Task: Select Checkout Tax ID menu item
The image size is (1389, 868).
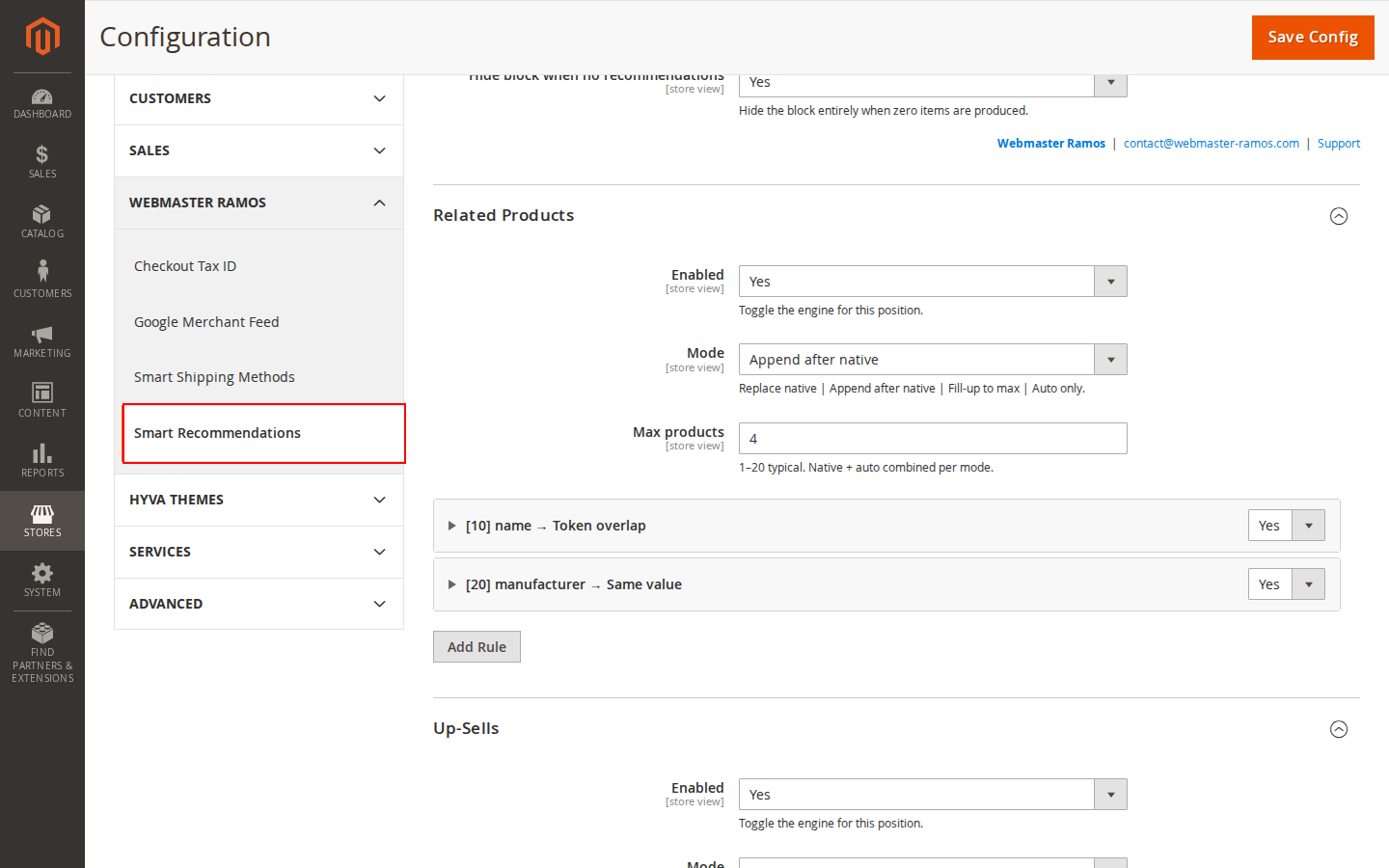Action: click(x=185, y=266)
